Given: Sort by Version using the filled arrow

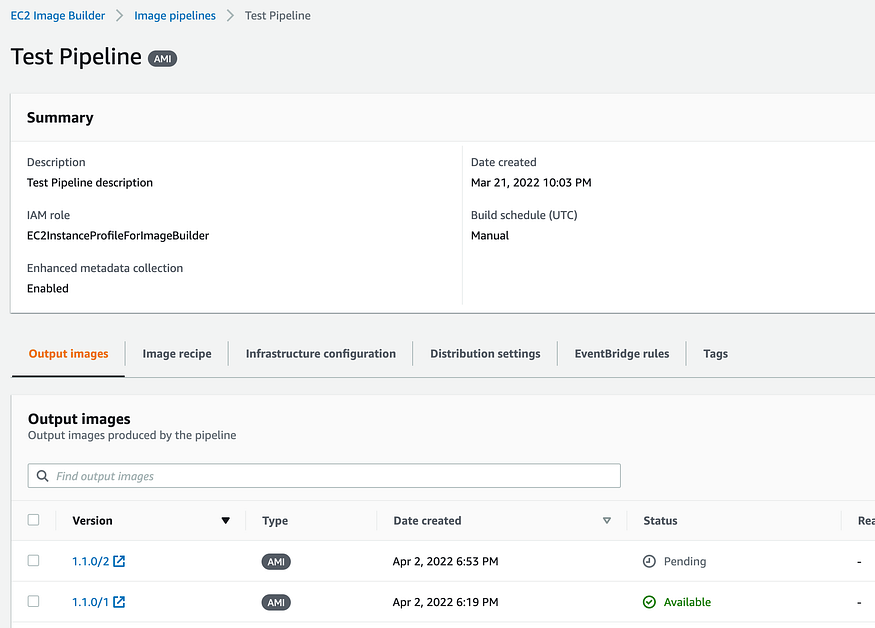Looking at the screenshot, I should (225, 520).
